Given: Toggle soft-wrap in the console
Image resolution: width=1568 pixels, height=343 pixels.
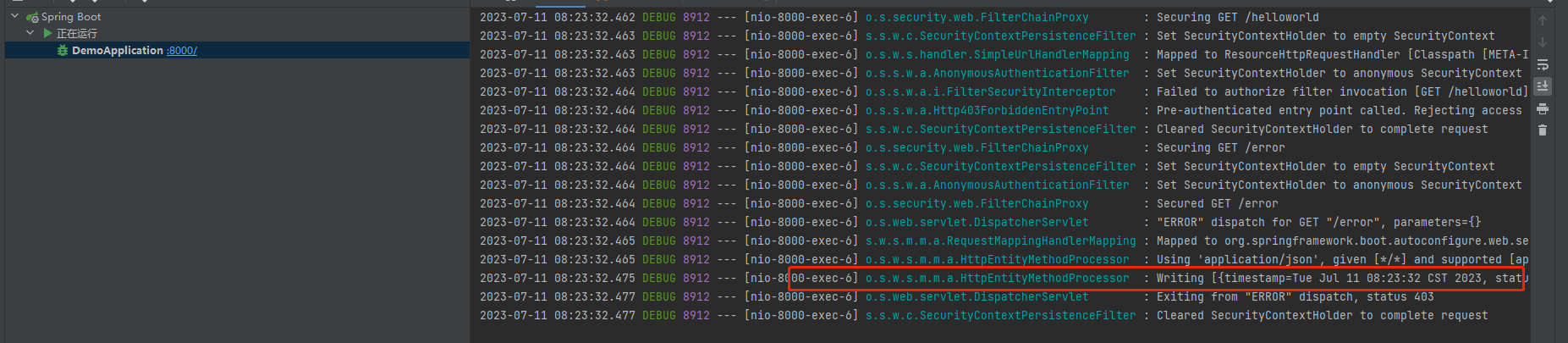Looking at the screenshot, I should click(1543, 64).
